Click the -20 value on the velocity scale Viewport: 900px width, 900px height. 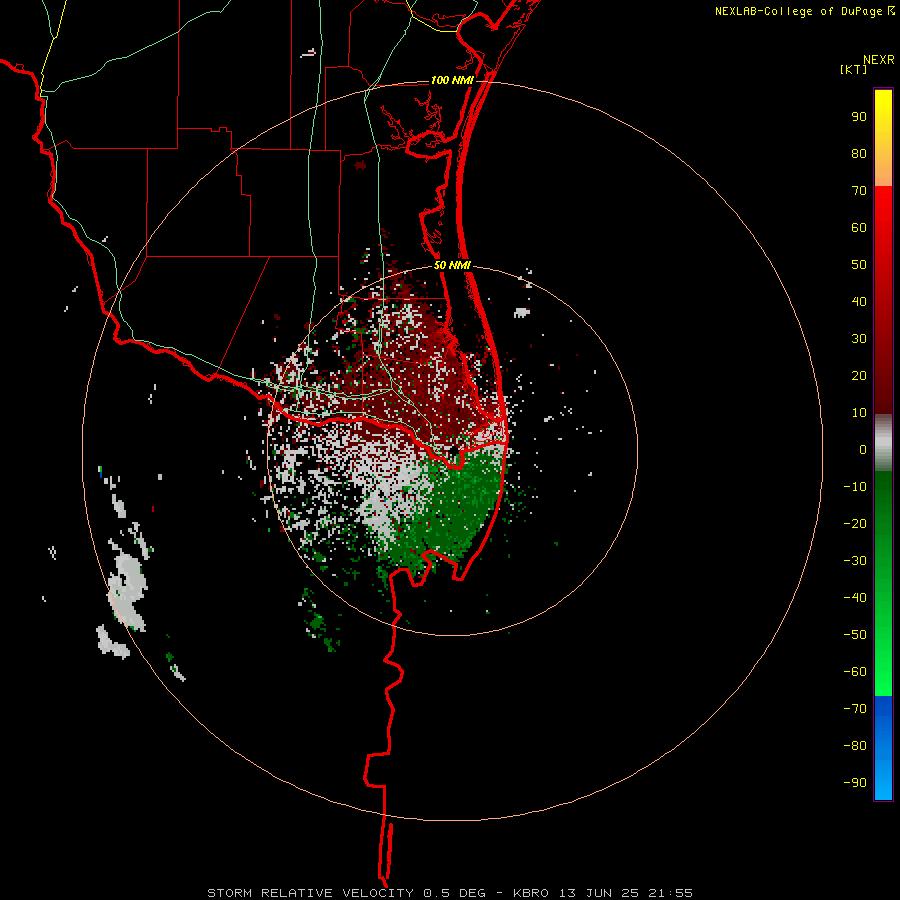tap(855, 524)
